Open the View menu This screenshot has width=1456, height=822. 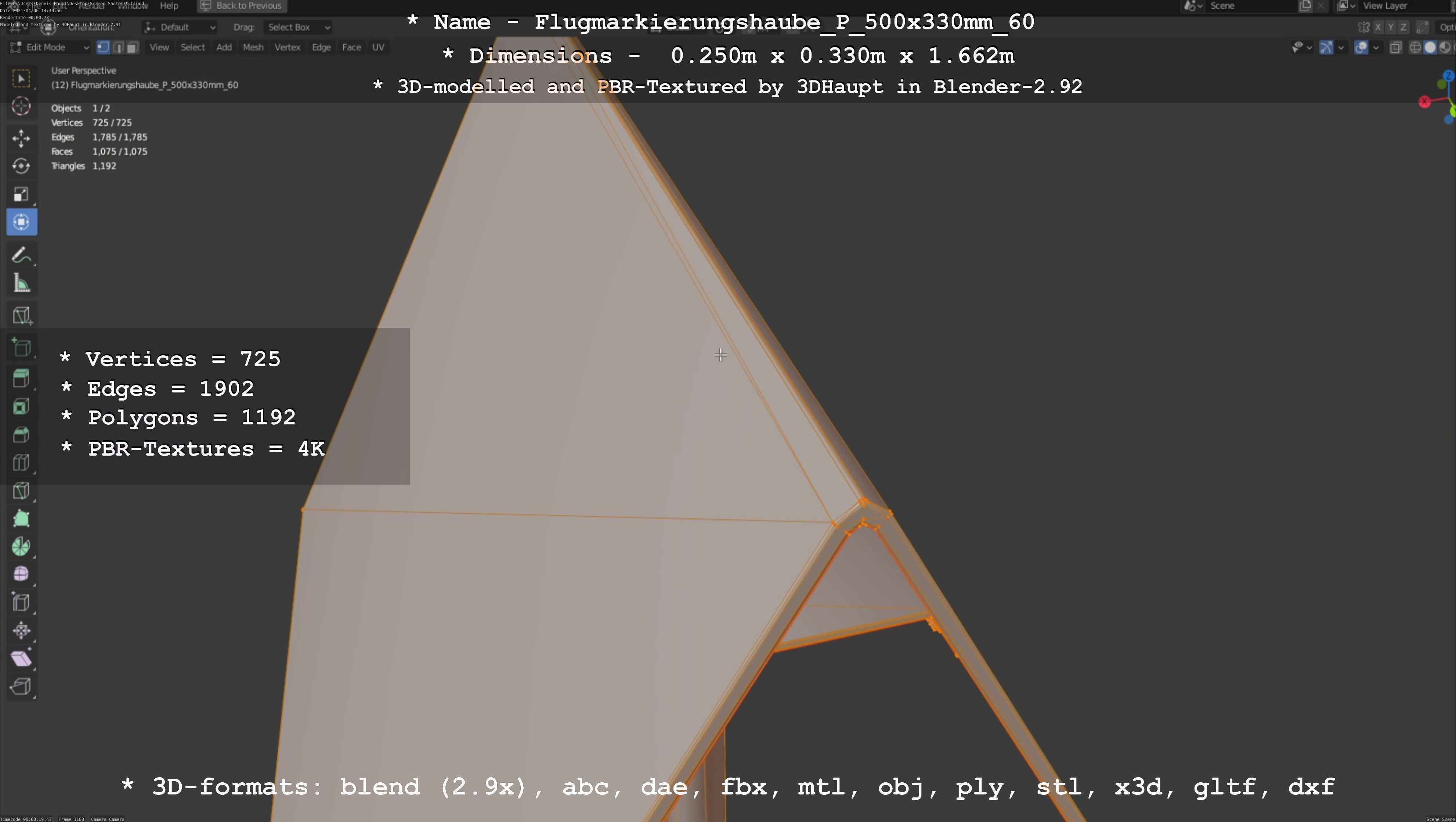coord(159,47)
